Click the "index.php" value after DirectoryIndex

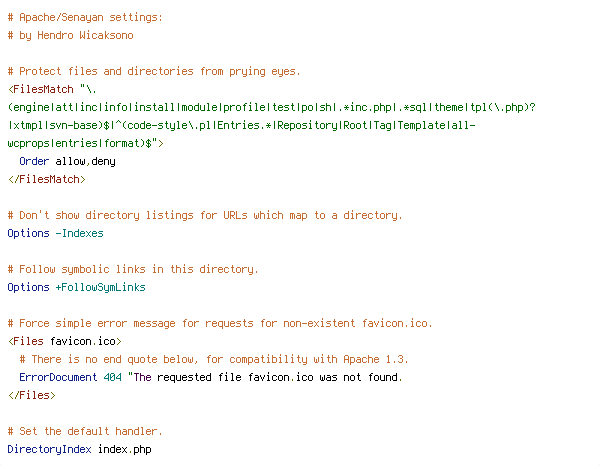[x=124, y=449]
